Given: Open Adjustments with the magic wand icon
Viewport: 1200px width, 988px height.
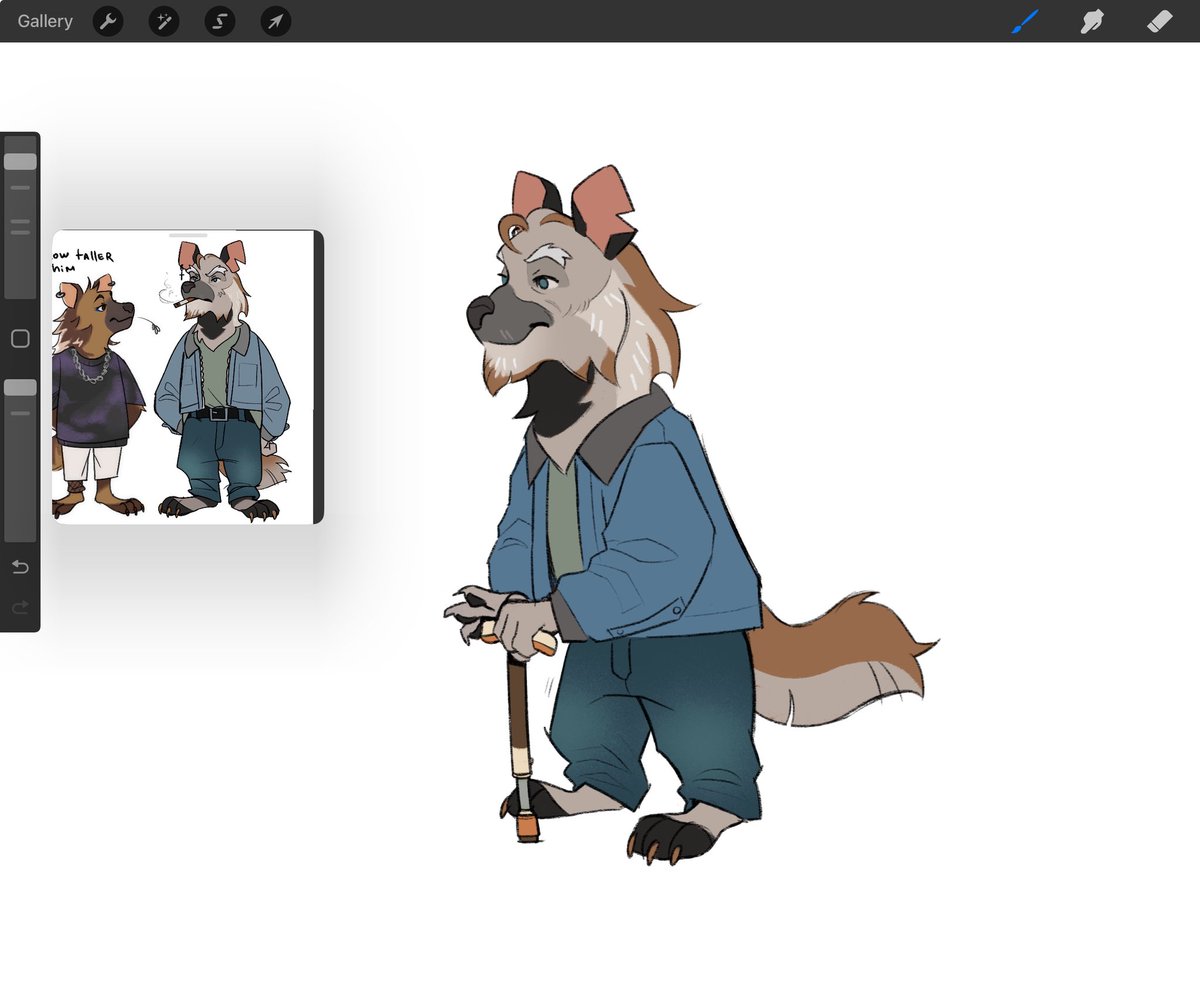Looking at the screenshot, I should coord(163,21).
